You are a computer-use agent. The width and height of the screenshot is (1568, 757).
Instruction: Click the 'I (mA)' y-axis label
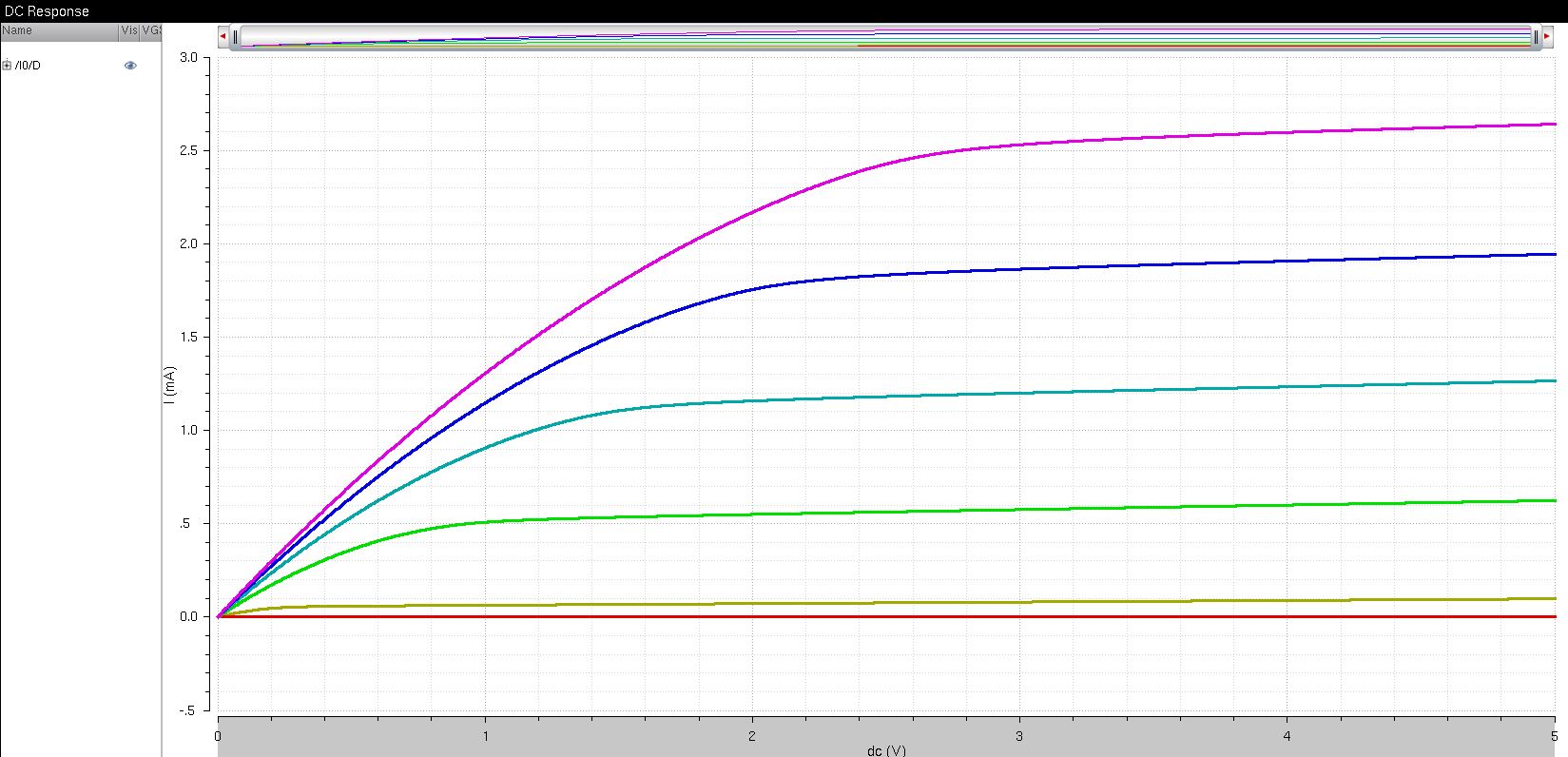[x=169, y=383]
